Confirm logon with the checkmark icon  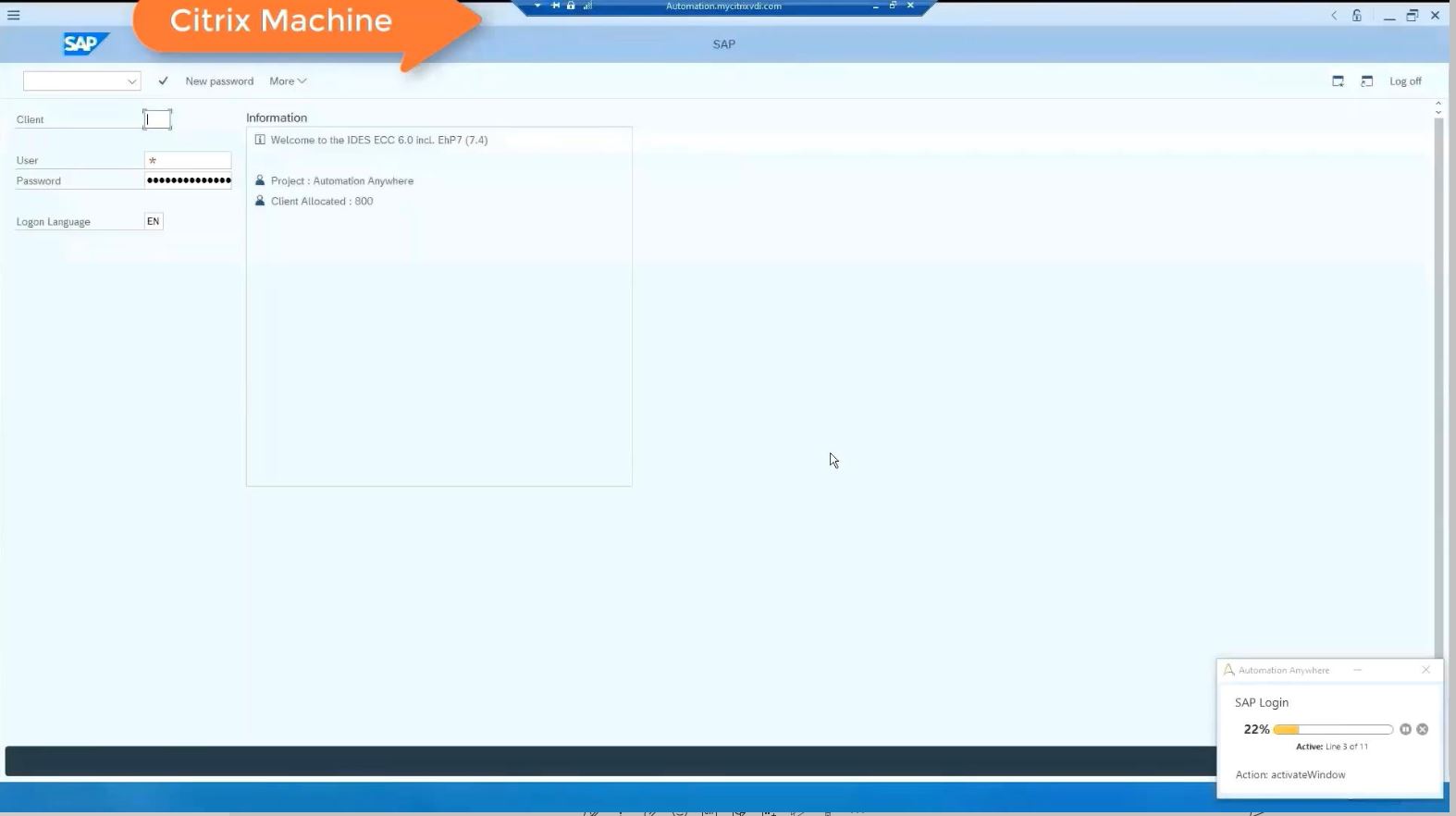pyautogui.click(x=163, y=81)
